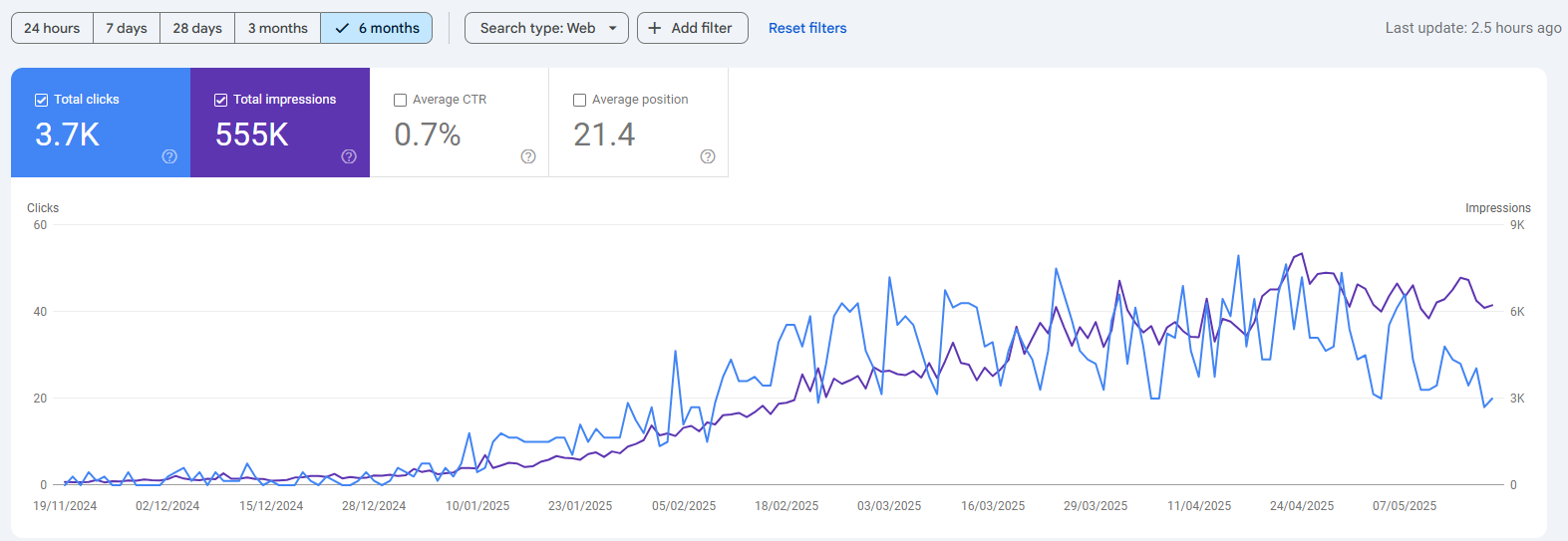1568x541 pixels.
Task: Select the 24 hours date range
Action: 52,28
